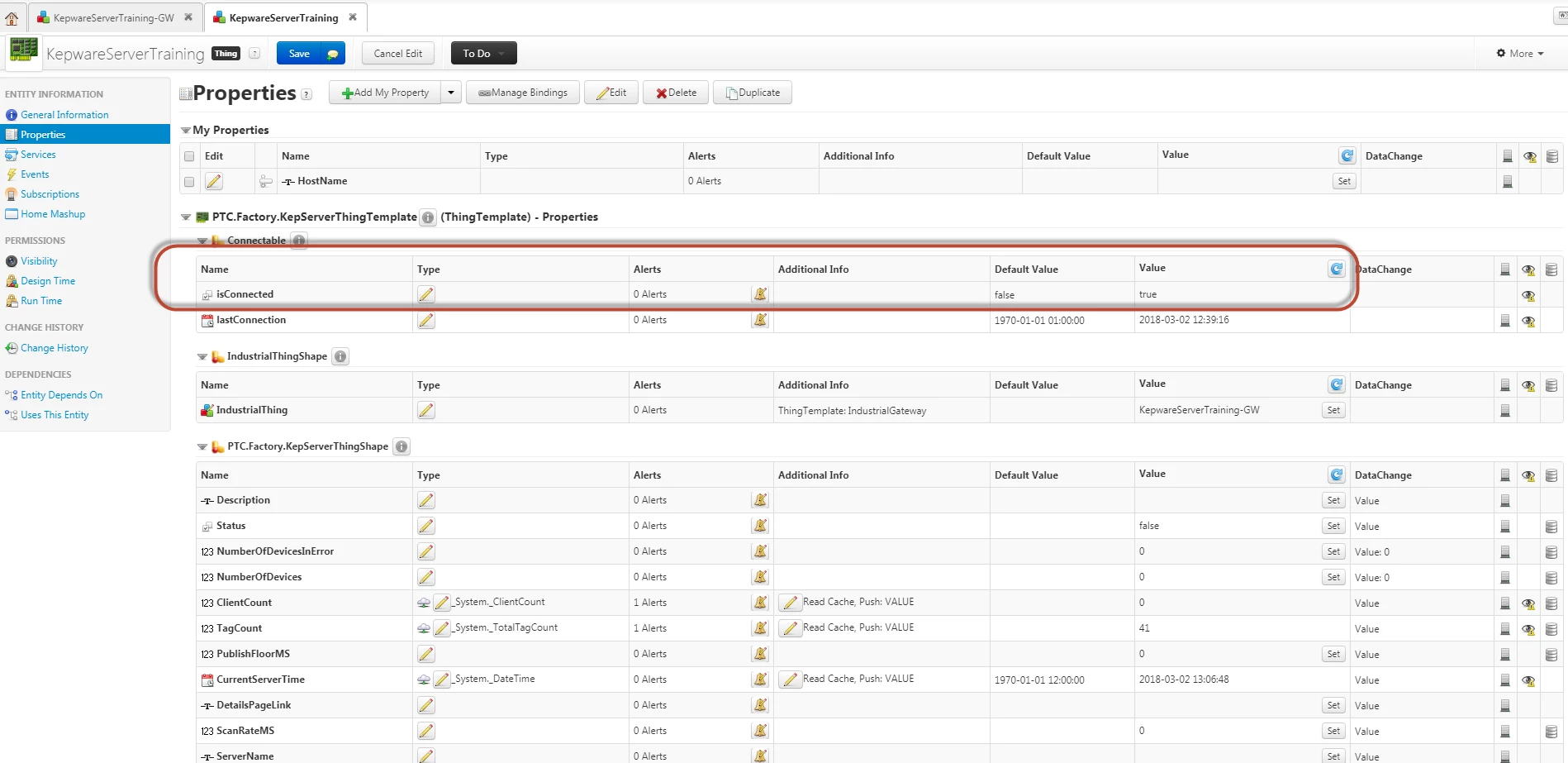Open alerts bell for Status

point(760,525)
